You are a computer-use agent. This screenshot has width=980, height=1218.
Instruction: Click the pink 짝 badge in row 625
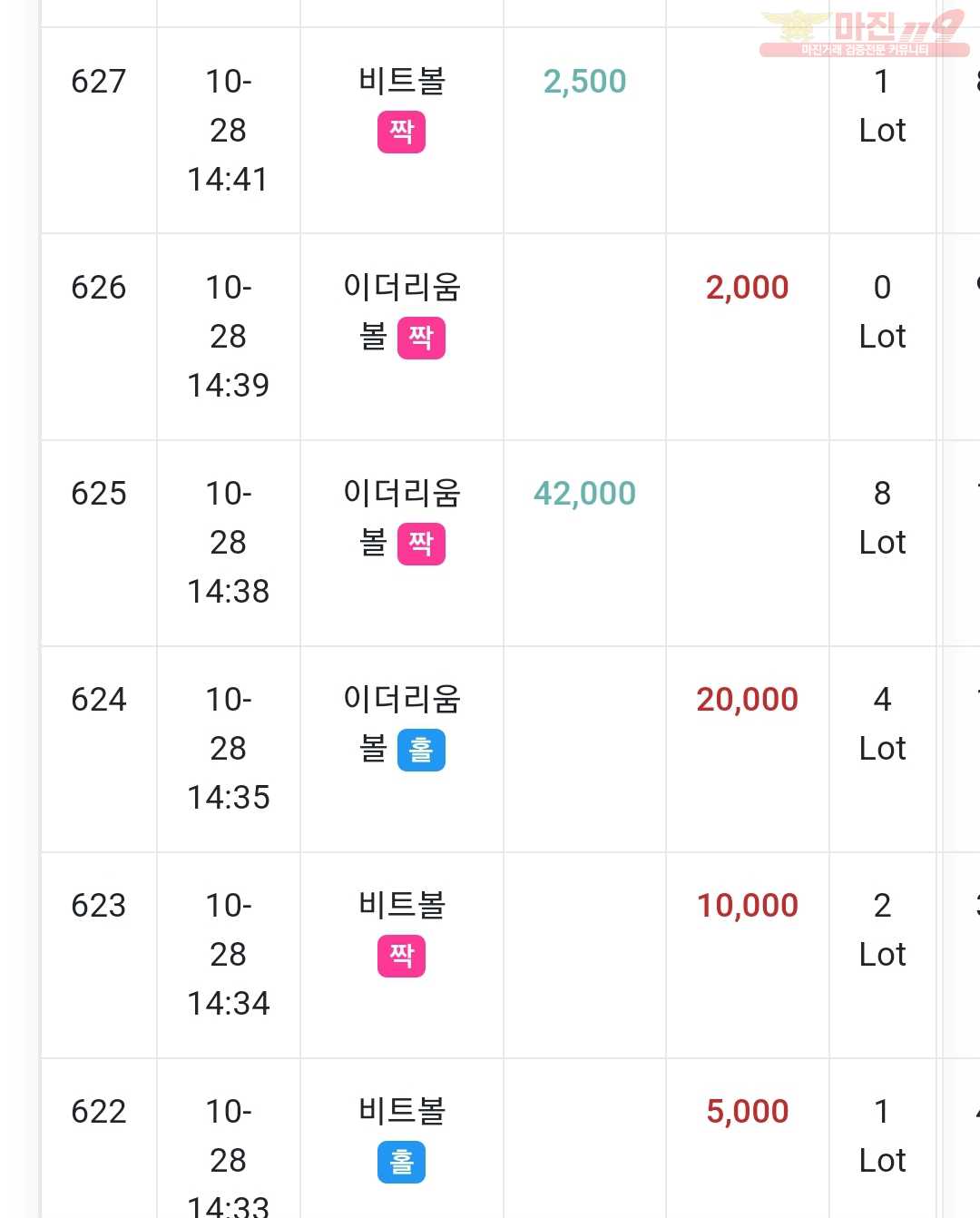(x=421, y=544)
